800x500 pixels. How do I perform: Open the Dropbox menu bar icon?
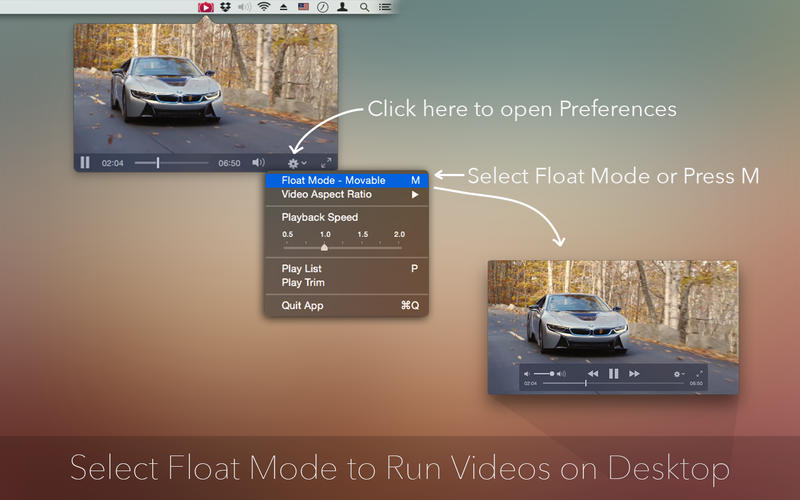coord(225,7)
